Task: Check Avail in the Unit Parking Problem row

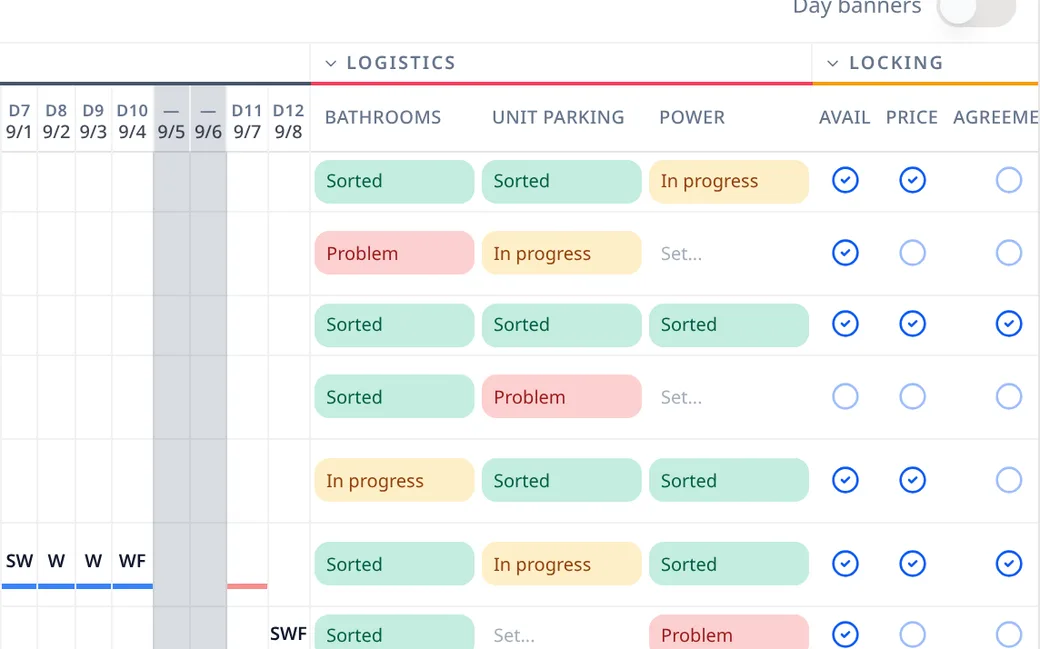Action: click(x=845, y=396)
